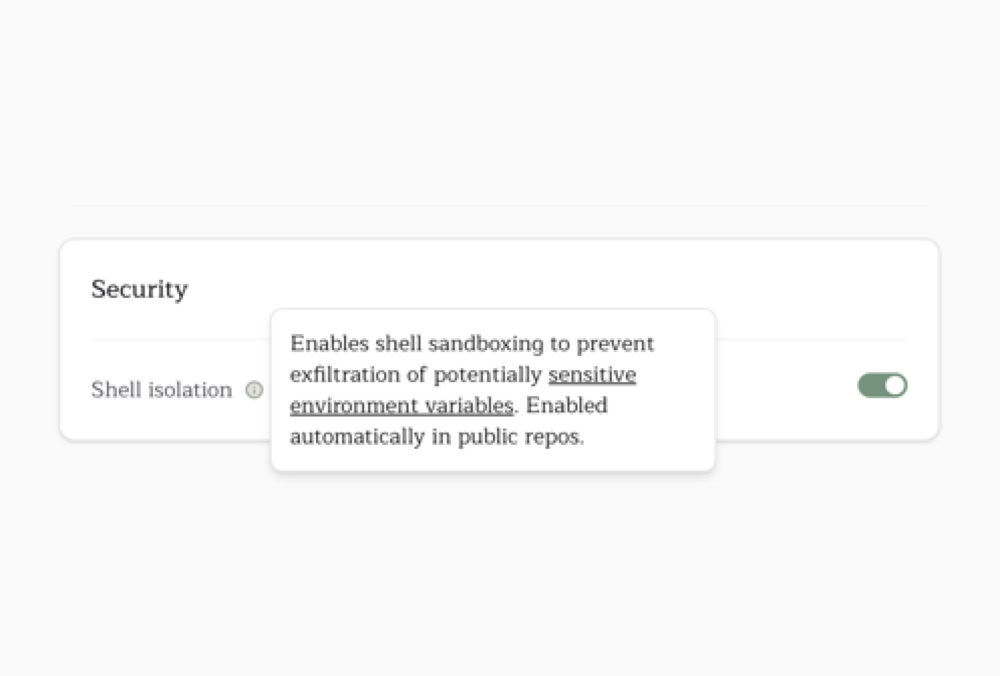
Task: Click the Shell isolation label
Action: tap(161, 390)
